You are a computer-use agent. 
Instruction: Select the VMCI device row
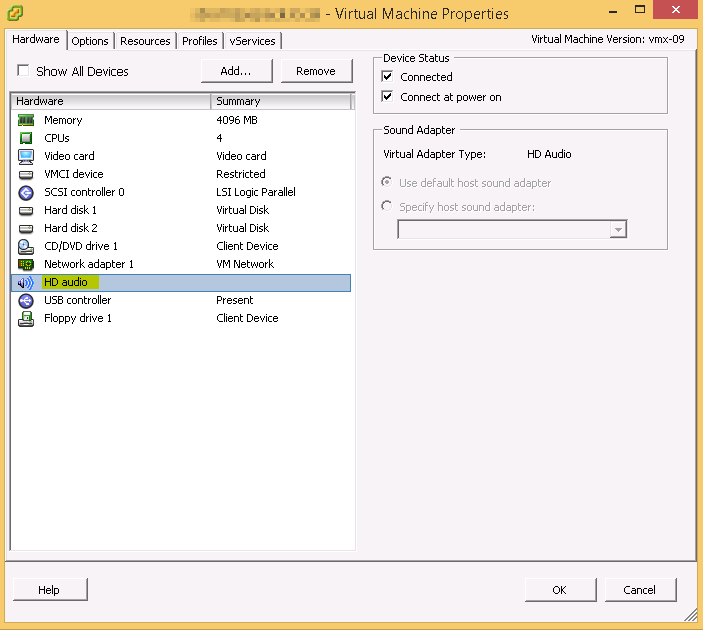point(181,174)
